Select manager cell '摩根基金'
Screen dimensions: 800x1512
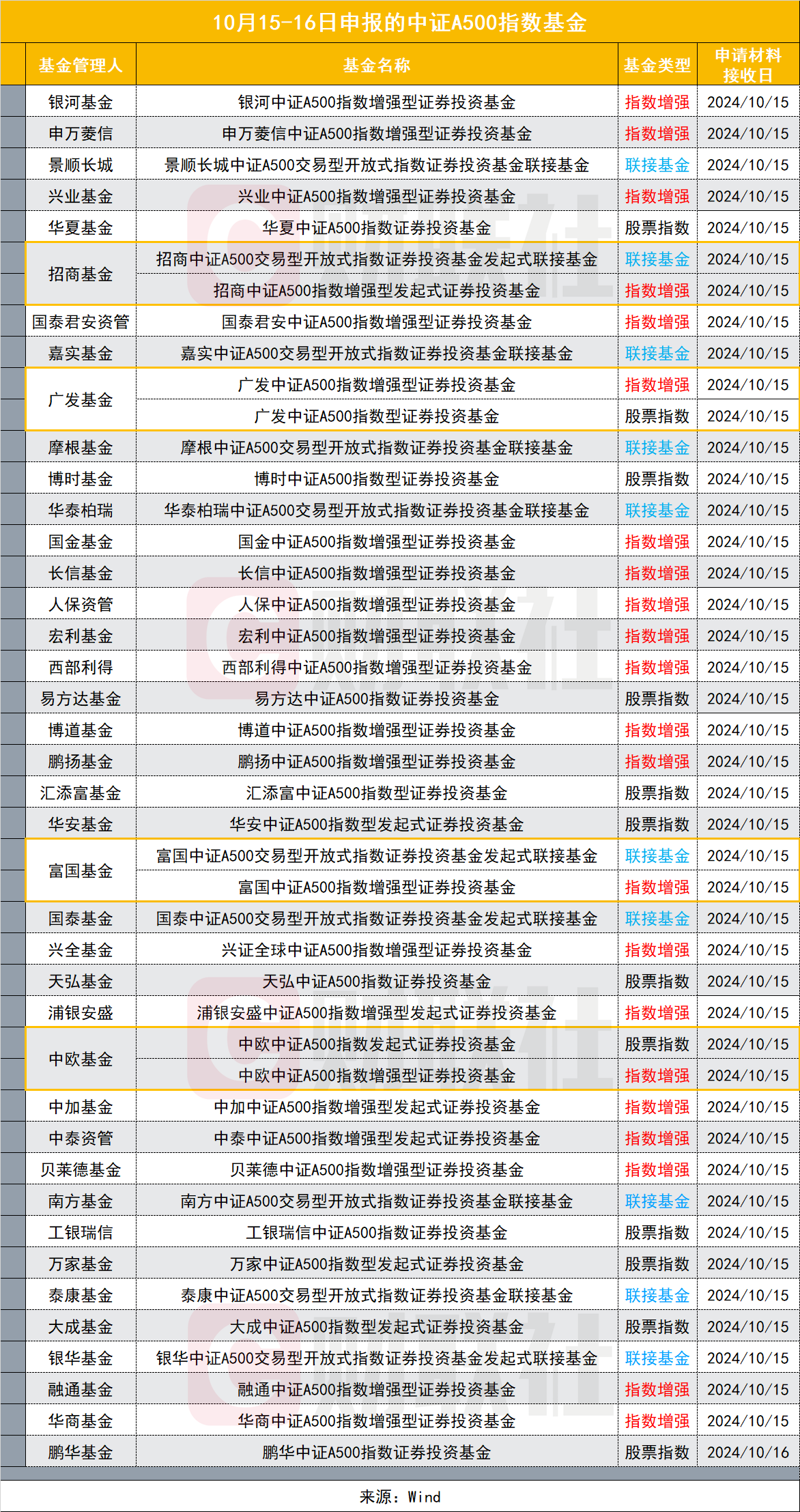(81, 447)
